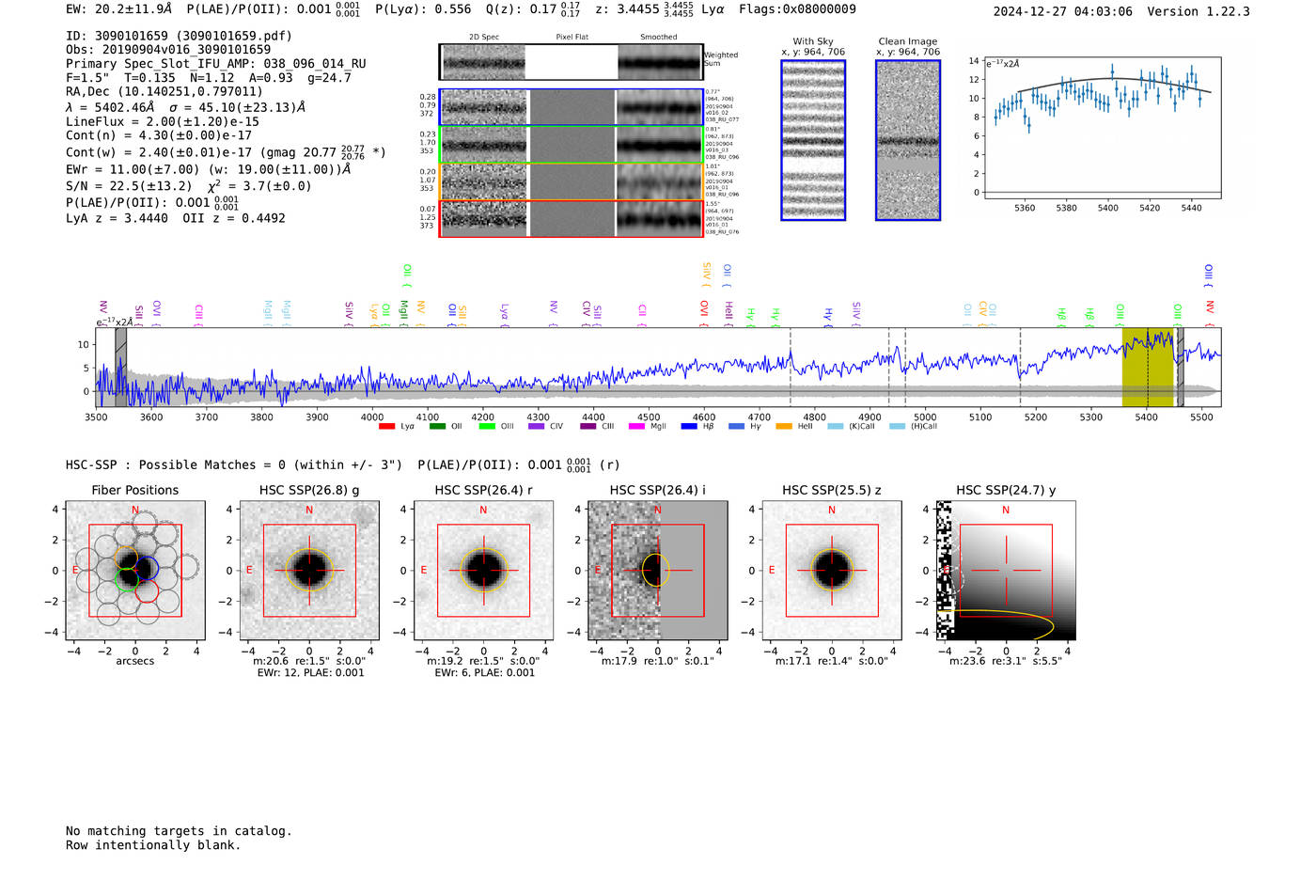Image resolution: width=1316 pixels, height=896 pixels.
Task: Click the emission line fit plot
Action: click(1102, 127)
